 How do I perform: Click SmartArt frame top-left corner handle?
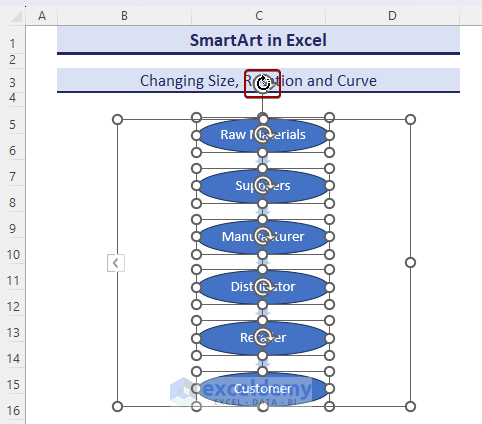[117, 119]
